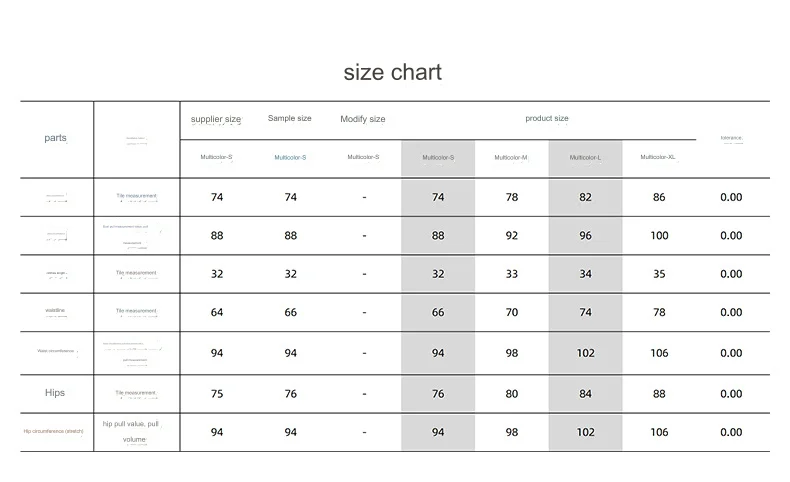Select the shaded Multicolor-L column header
This screenshot has width=790, height=482.
585,158
